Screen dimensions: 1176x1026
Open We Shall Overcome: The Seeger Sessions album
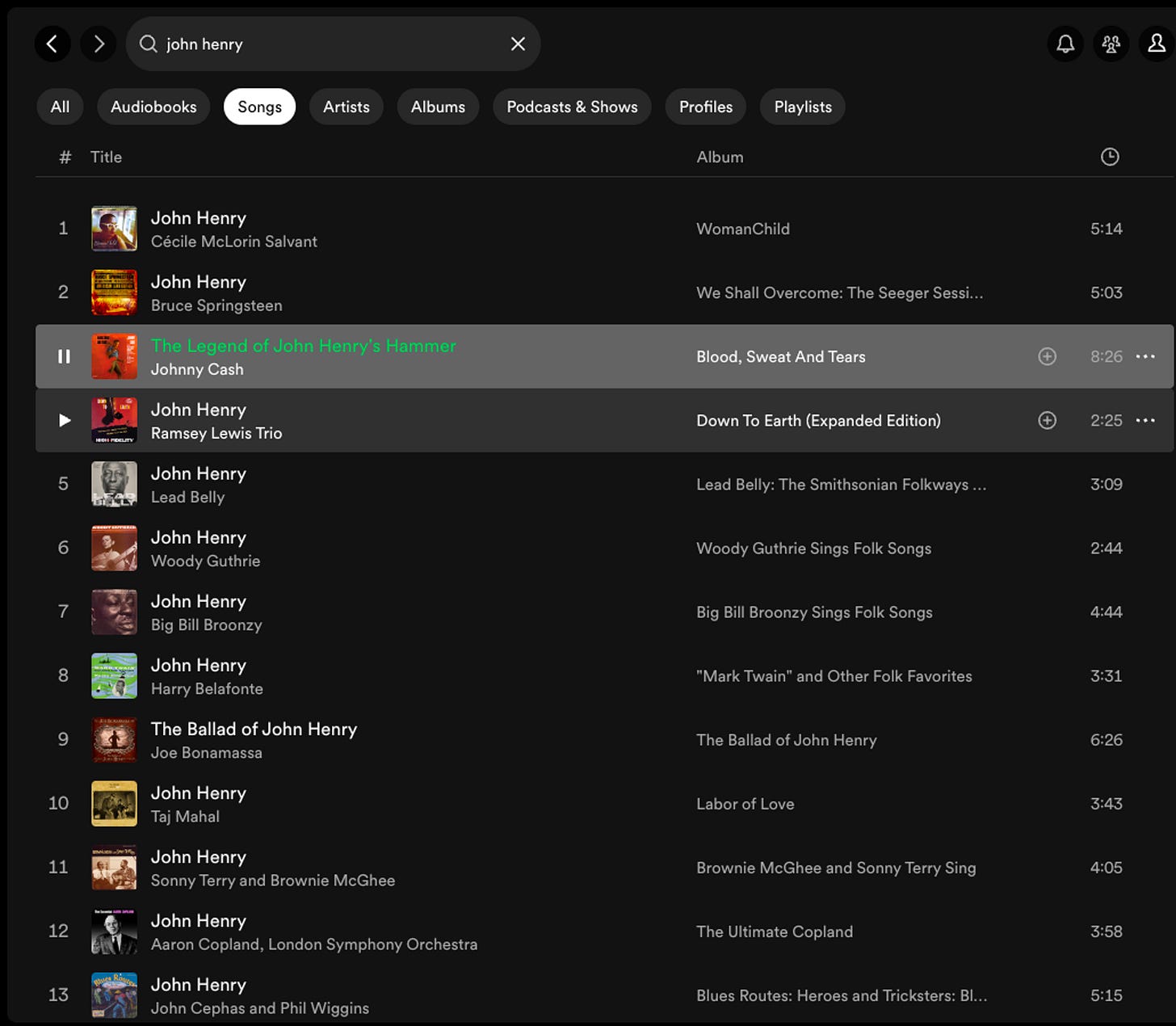point(840,292)
